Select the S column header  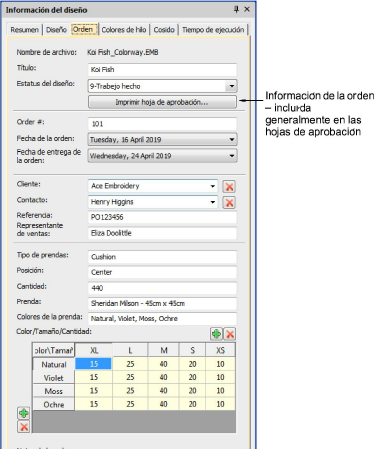[192, 350]
